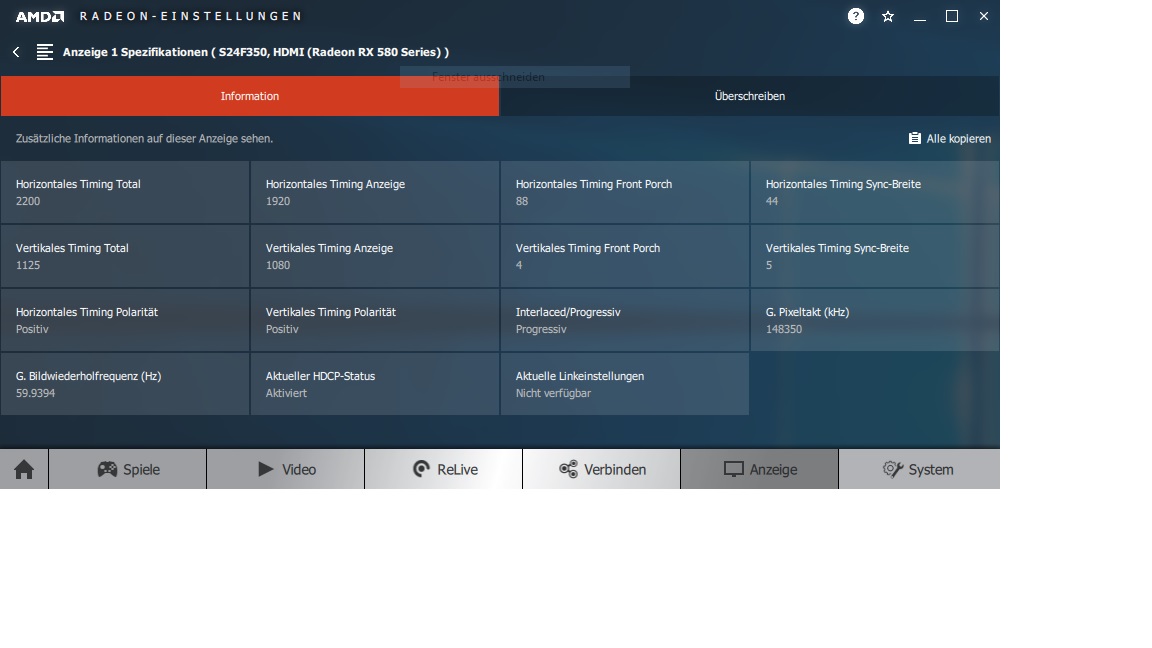Select the Vertikales Timing Total tile

coord(125,256)
